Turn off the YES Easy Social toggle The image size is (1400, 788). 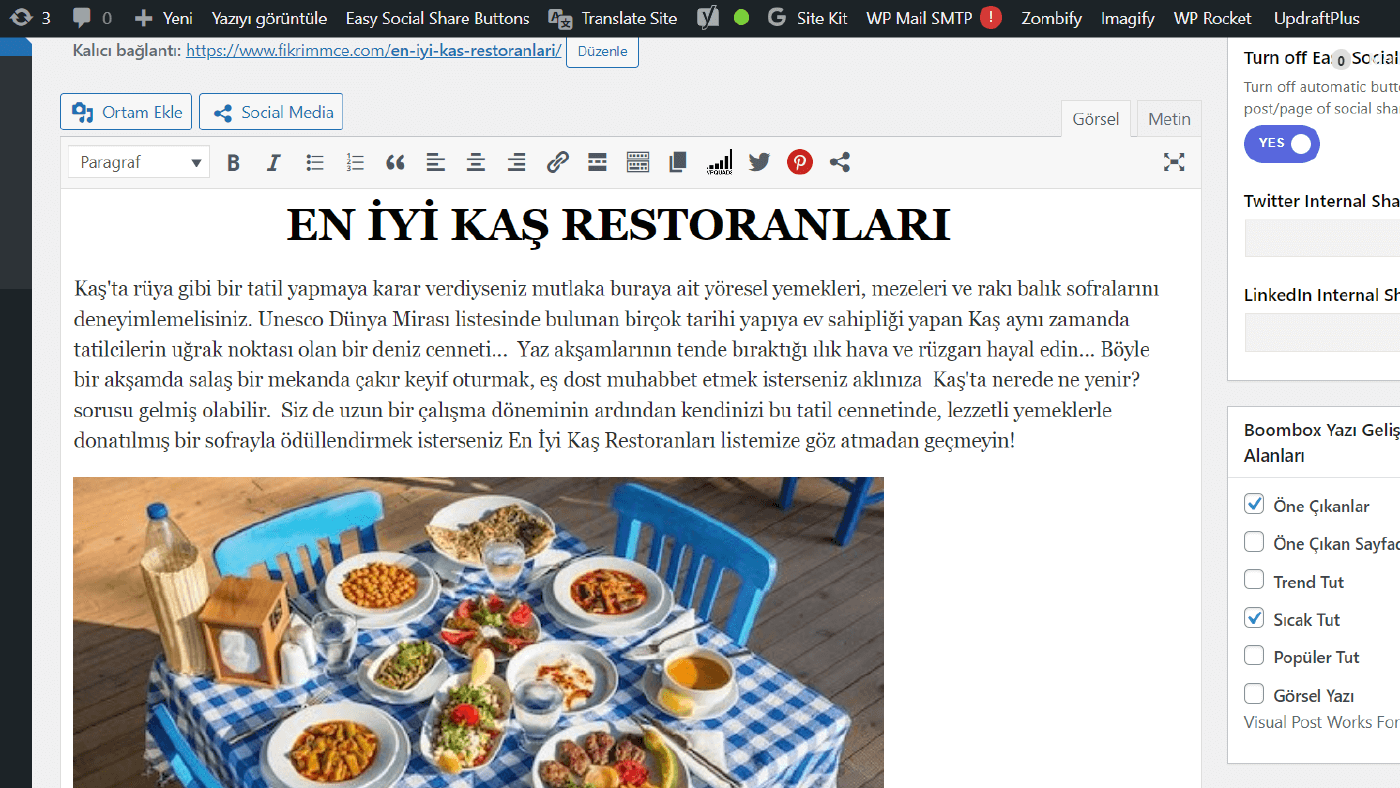pyautogui.click(x=1282, y=144)
